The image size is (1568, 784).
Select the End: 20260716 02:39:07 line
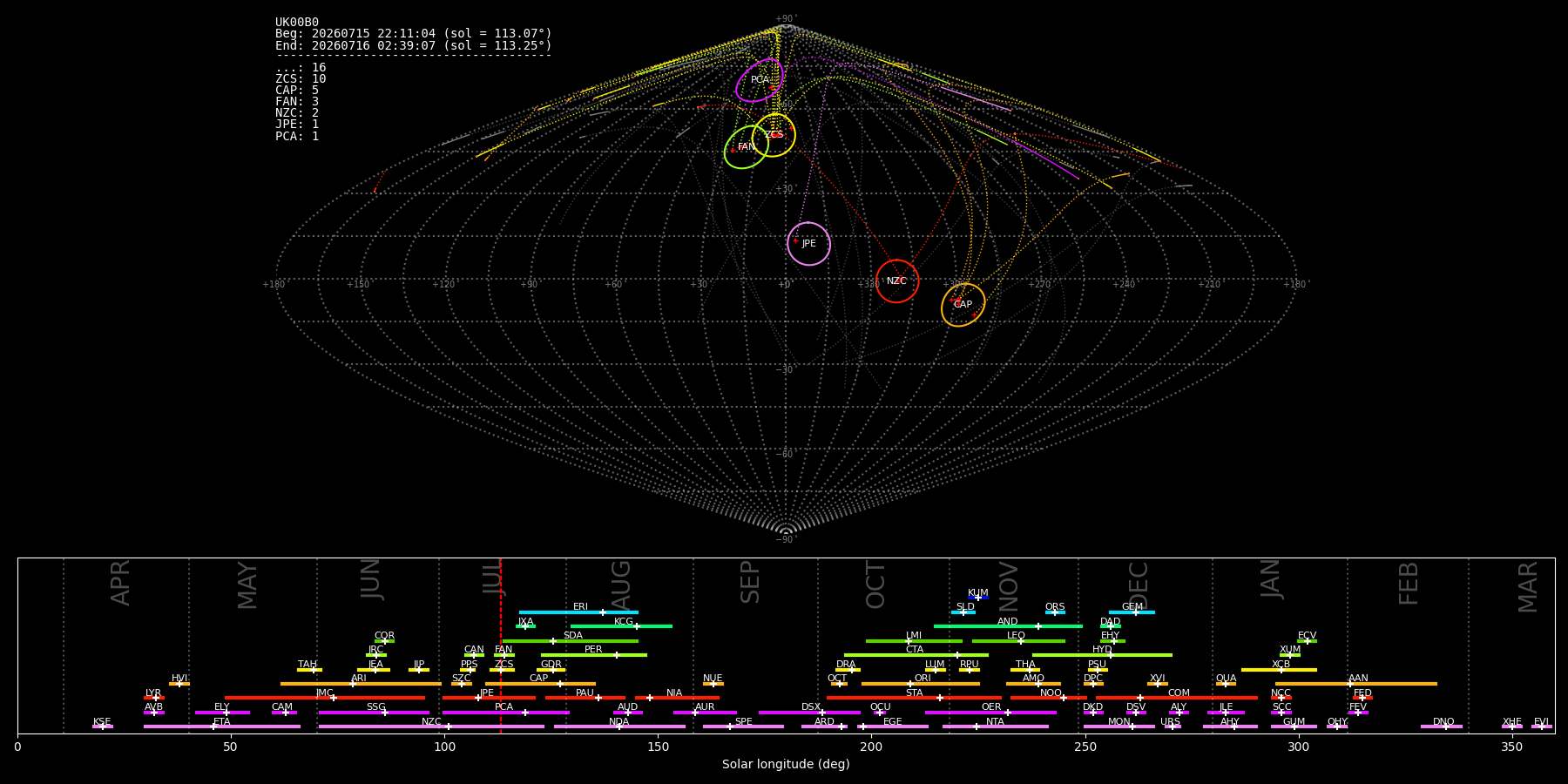[x=414, y=45]
